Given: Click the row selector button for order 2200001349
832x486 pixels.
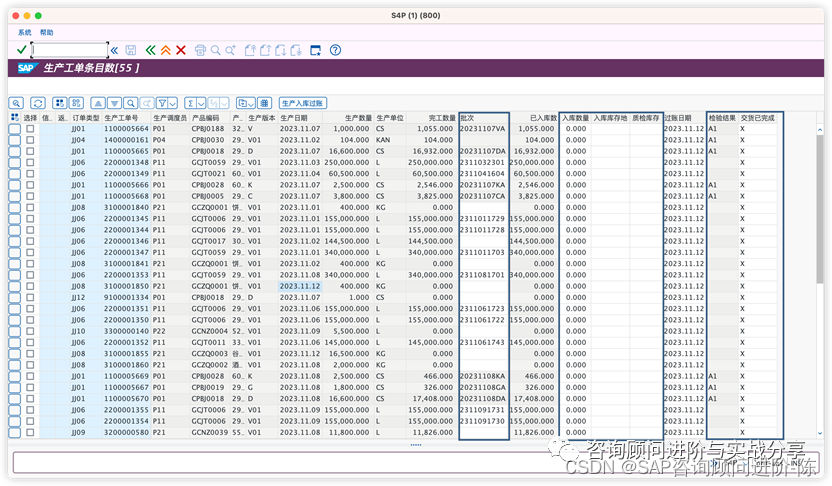Looking at the screenshot, I should click(14, 173).
